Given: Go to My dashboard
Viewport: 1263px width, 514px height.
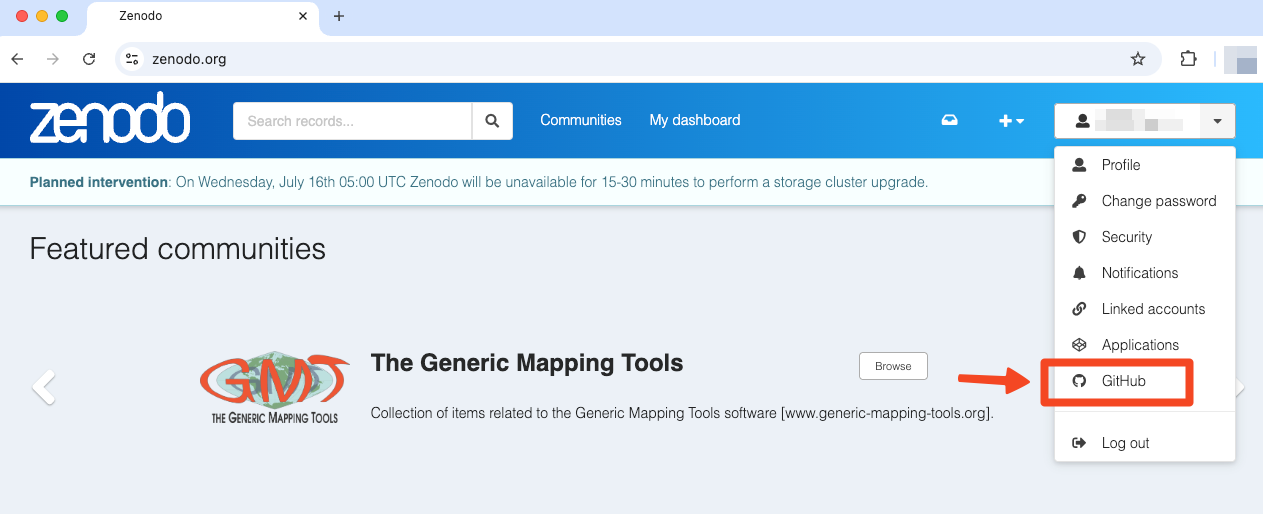Looking at the screenshot, I should pyautogui.click(x=695, y=120).
